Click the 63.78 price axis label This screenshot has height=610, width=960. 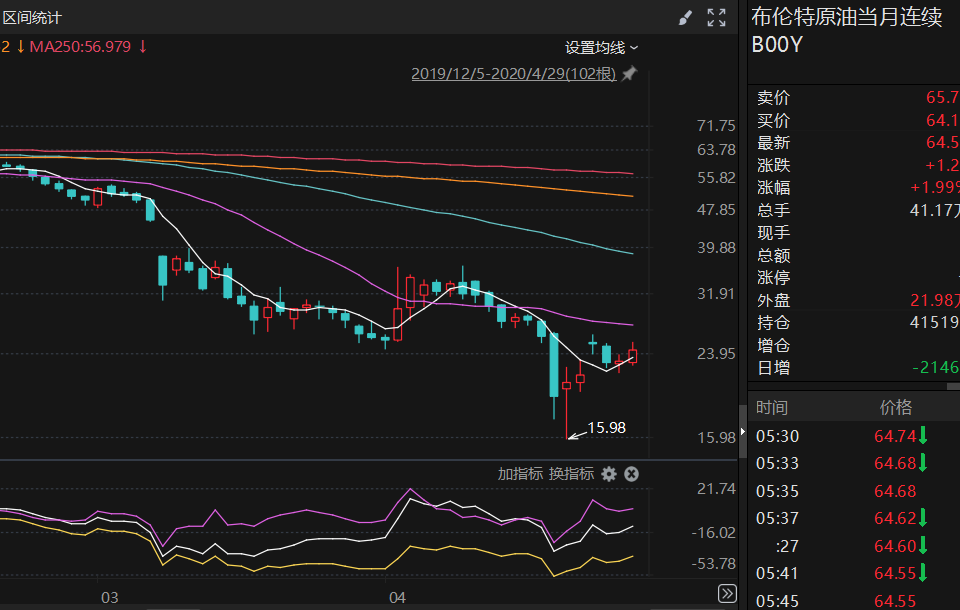716,149
